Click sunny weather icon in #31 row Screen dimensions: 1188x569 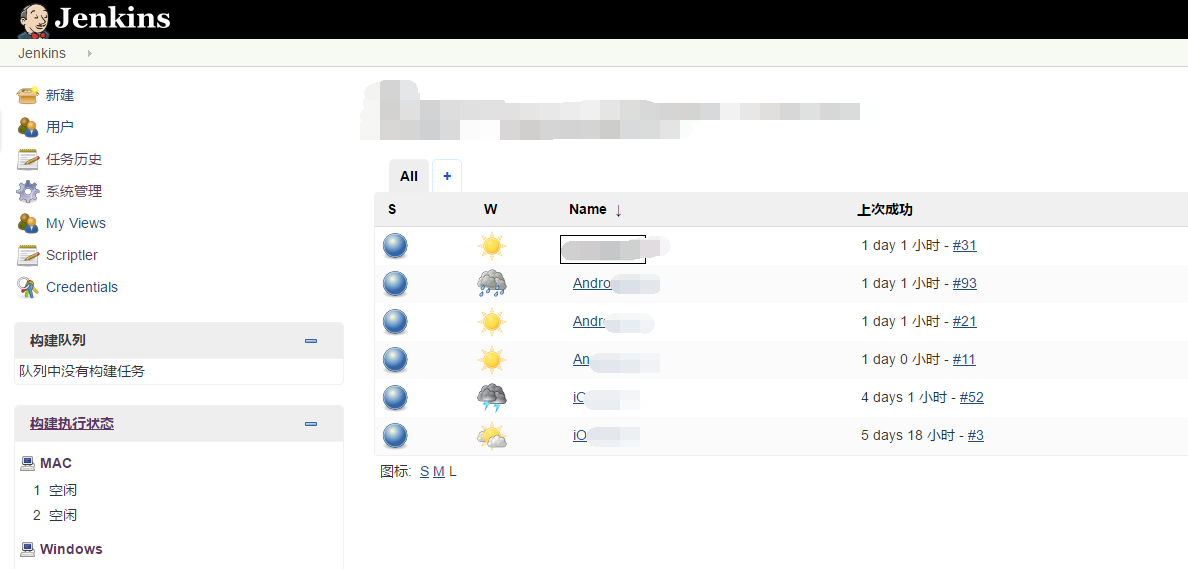coord(492,246)
